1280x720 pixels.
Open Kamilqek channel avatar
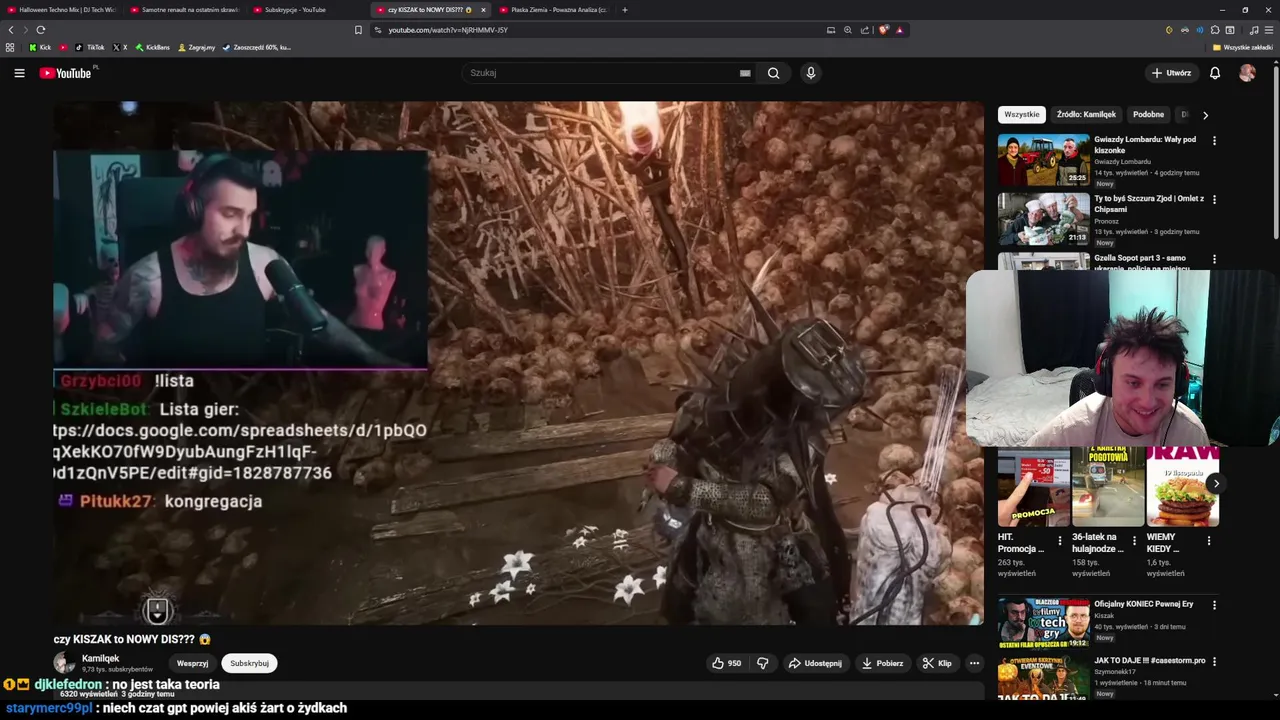(x=65, y=663)
